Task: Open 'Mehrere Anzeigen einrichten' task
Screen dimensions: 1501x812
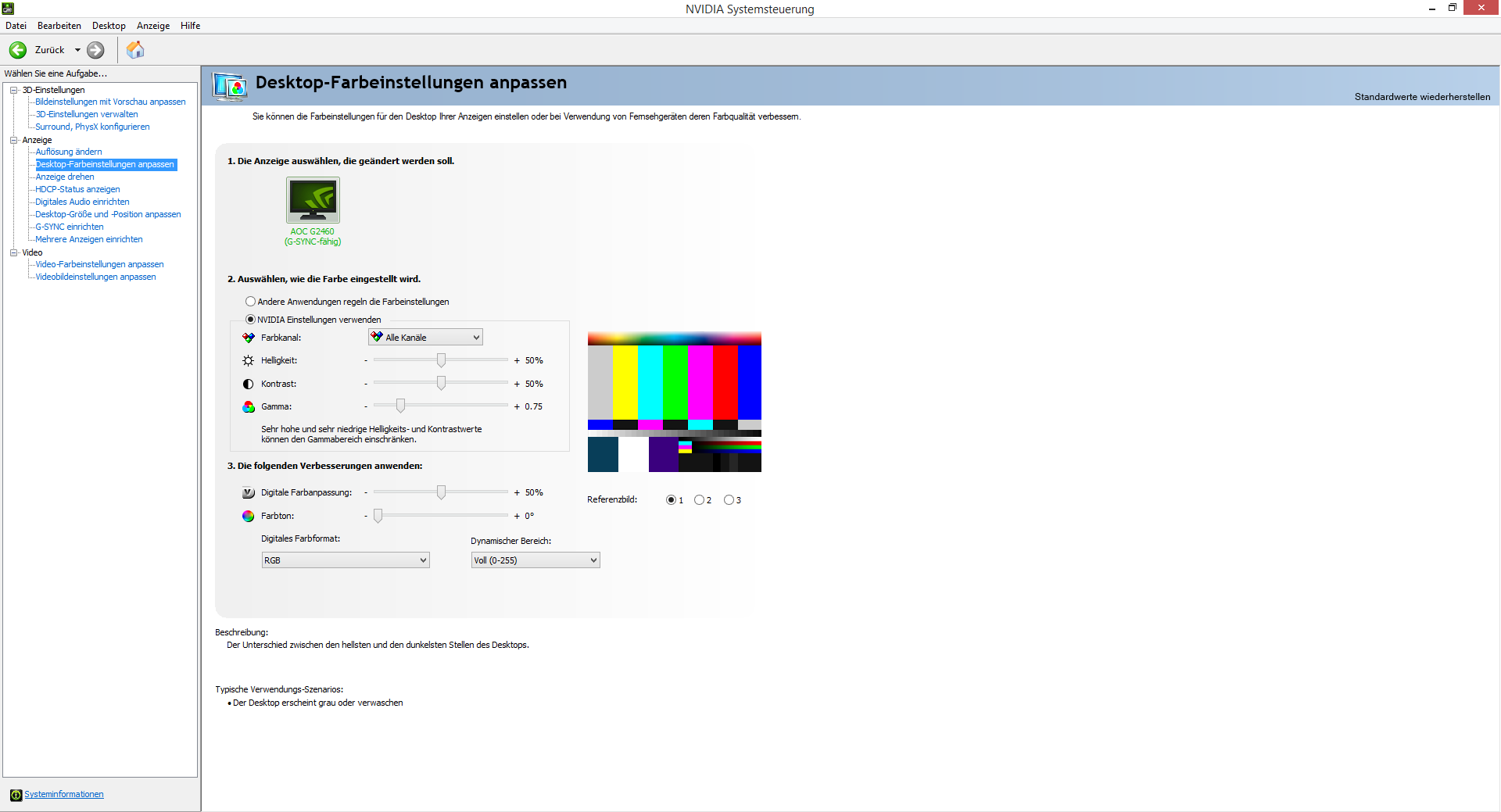Action: (89, 239)
